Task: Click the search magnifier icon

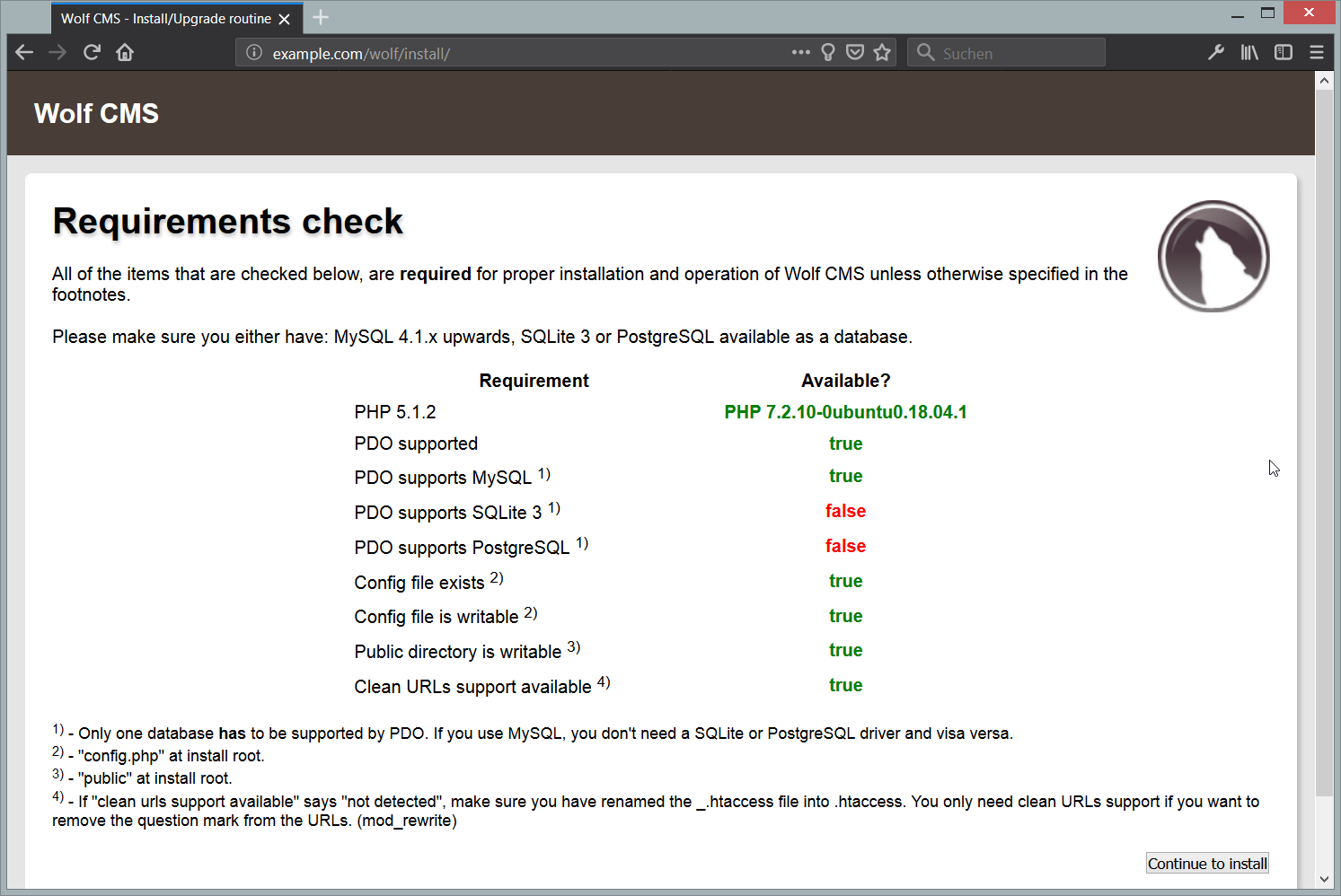Action: point(926,53)
